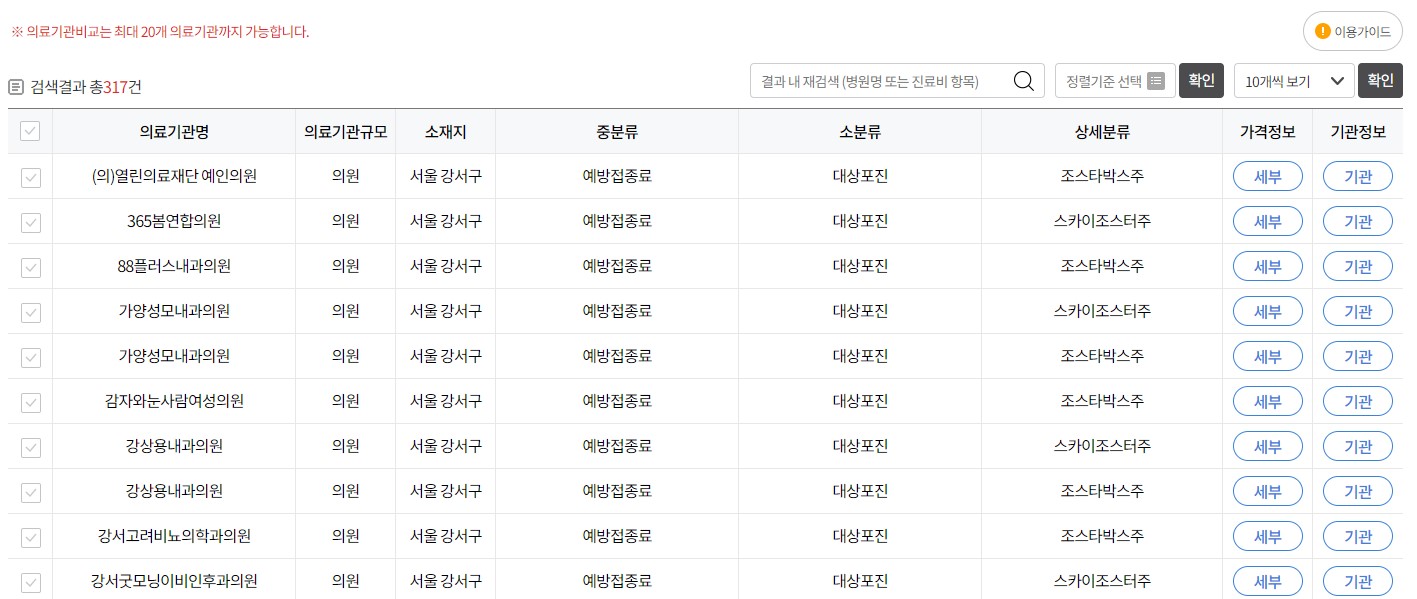
Task: Click 조스타박스주 in the 88플러스내과의원 row
Action: tap(1102, 267)
